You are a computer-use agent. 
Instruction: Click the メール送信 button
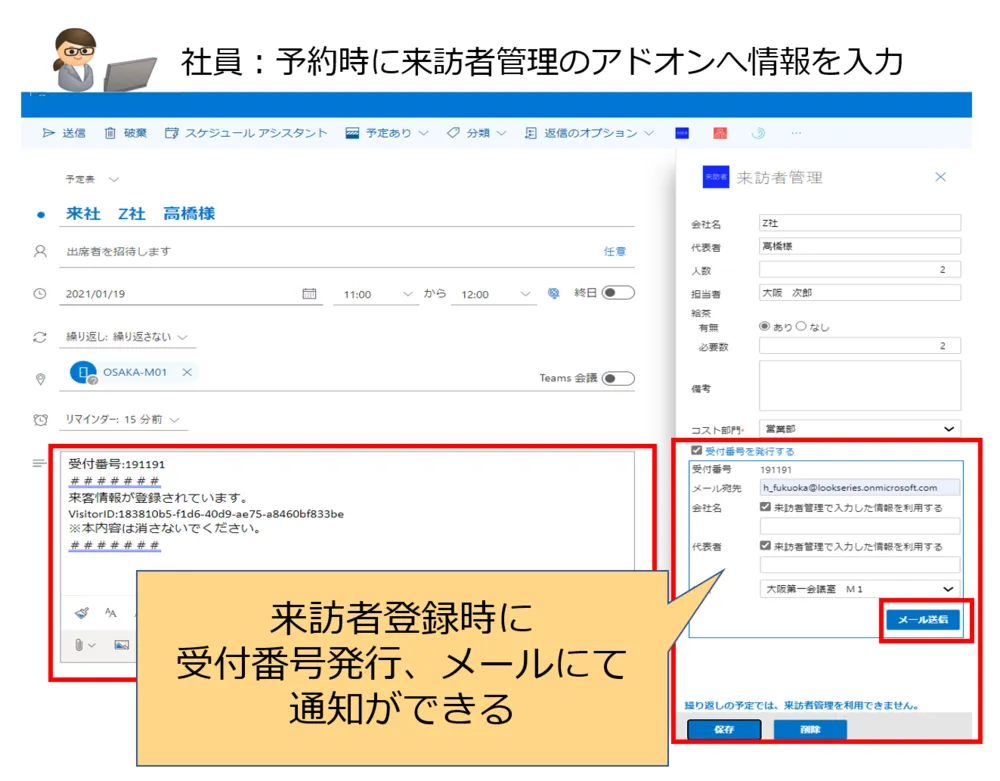922,620
